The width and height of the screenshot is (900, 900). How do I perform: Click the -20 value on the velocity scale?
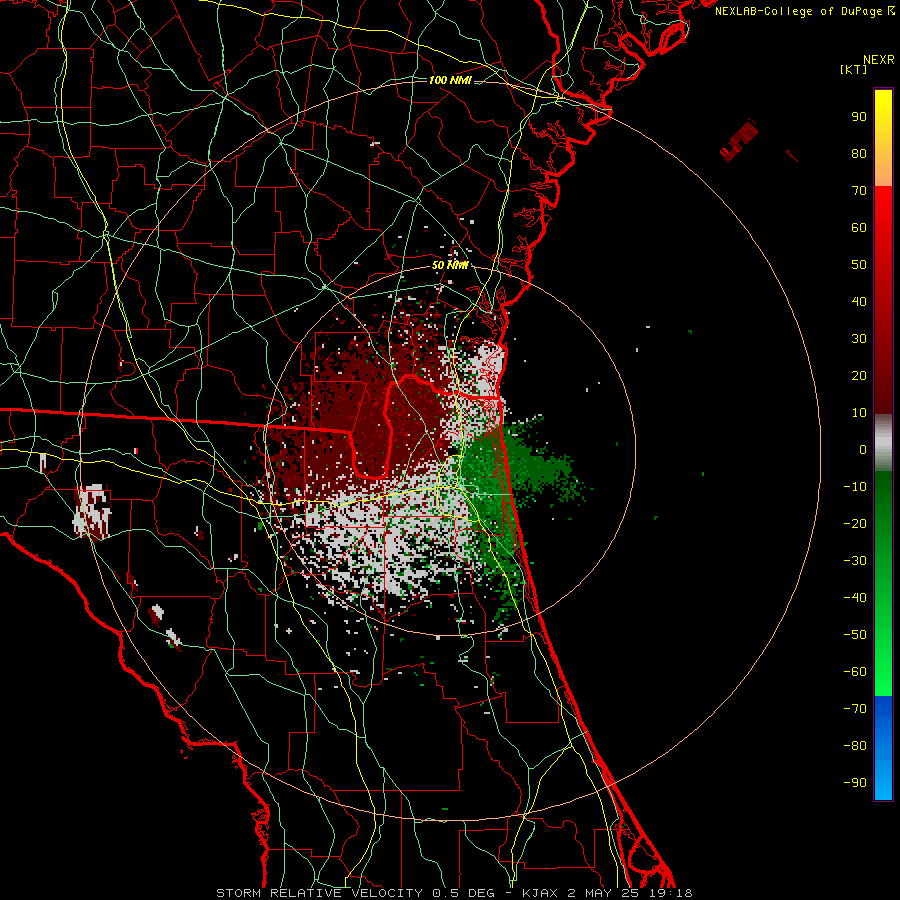point(855,524)
